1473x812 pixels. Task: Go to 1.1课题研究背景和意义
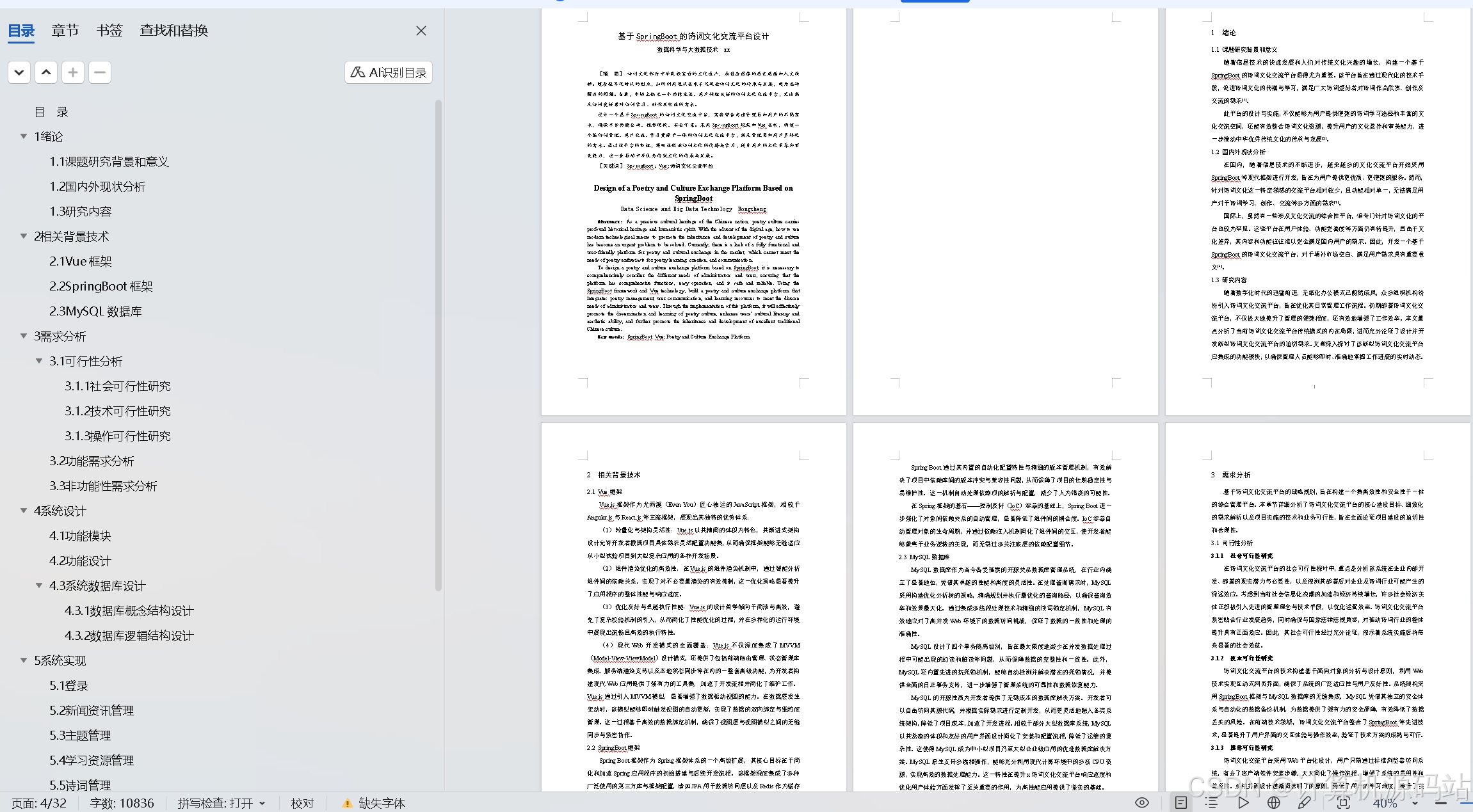tap(109, 162)
